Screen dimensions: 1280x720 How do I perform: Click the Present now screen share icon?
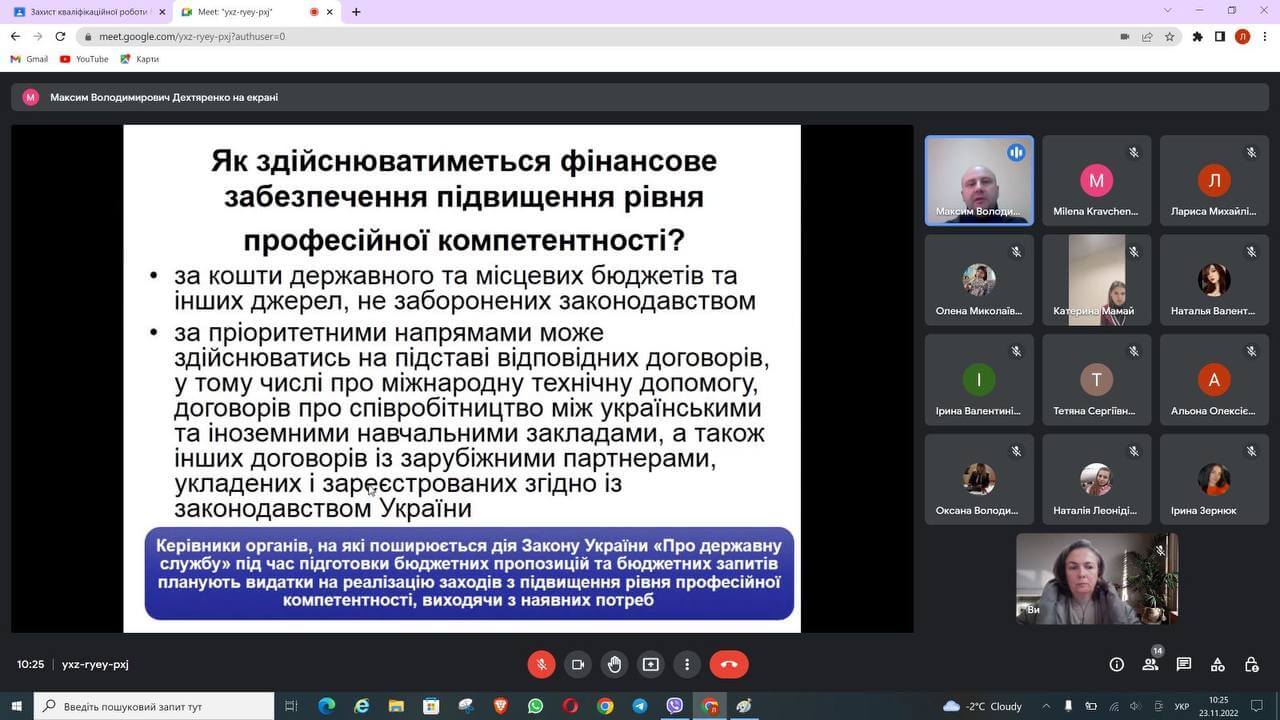[651, 664]
